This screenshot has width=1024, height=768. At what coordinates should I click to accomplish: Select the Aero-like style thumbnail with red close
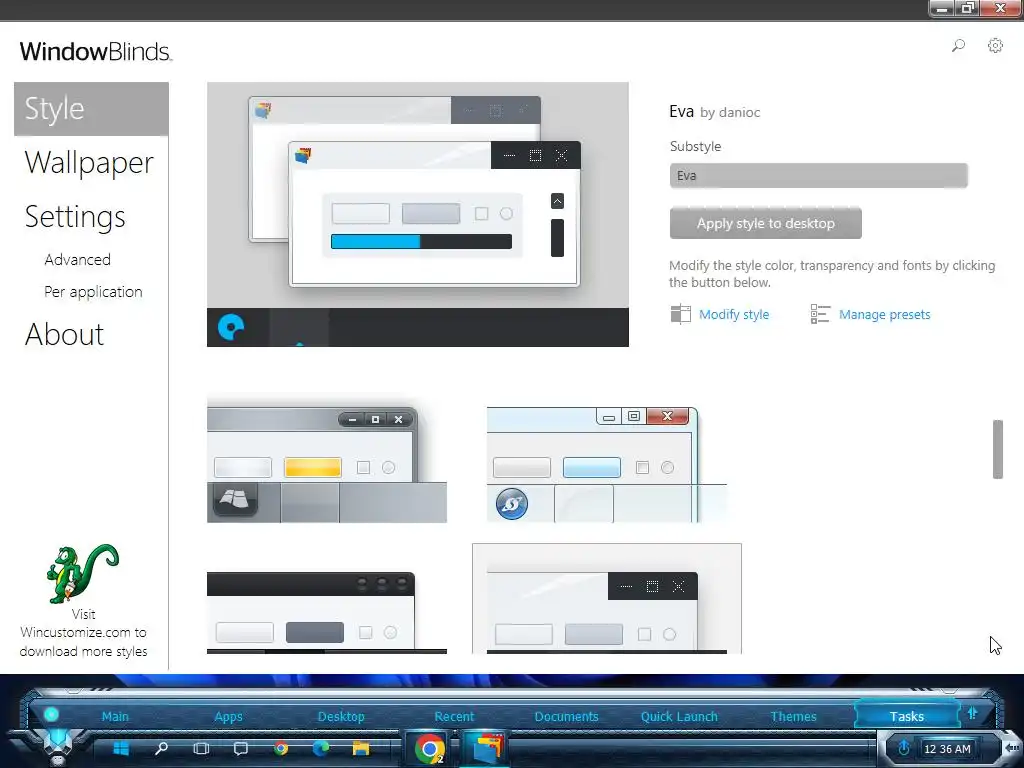click(607, 464)
